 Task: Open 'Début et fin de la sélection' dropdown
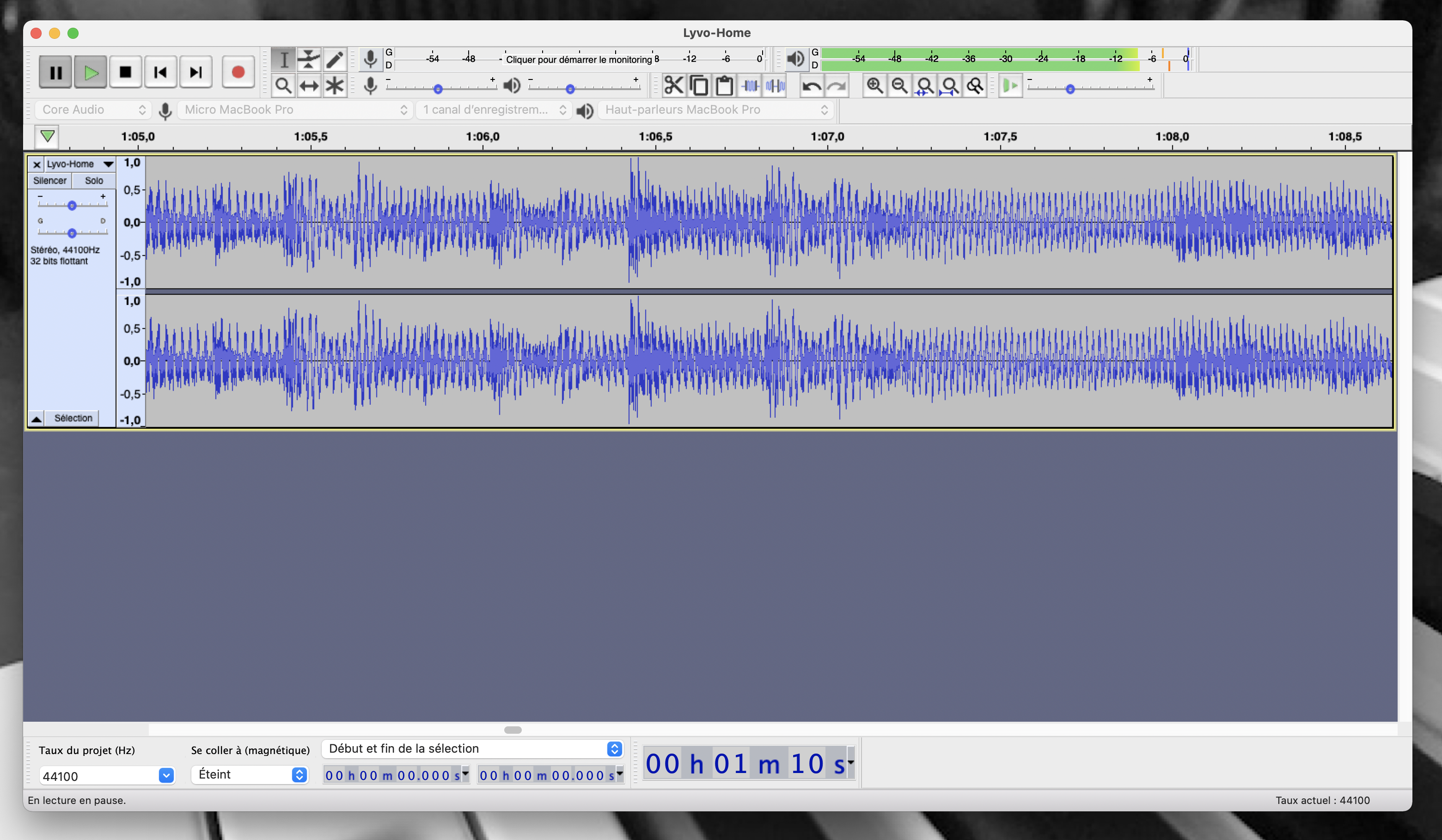click(x=472, y=749)
